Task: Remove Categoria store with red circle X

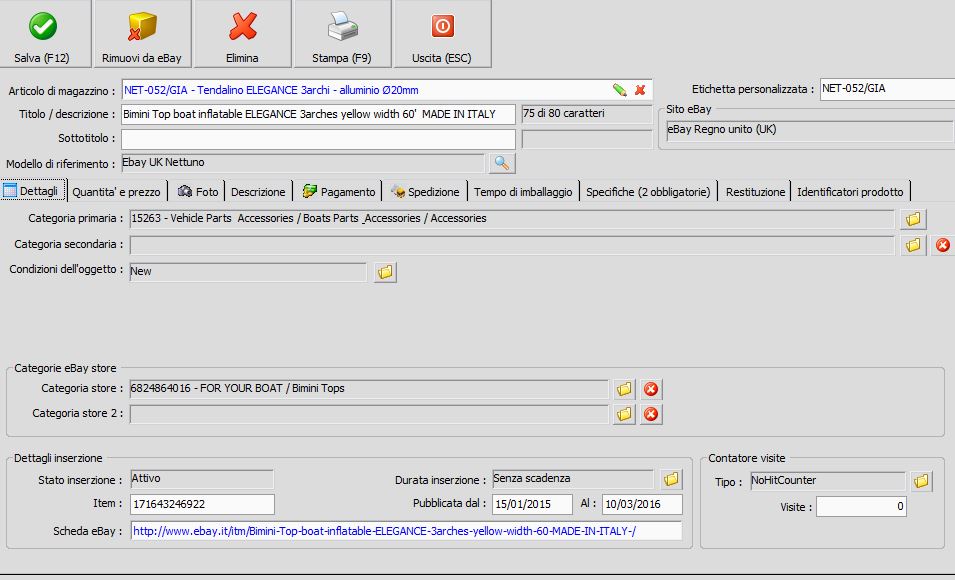Action: pos(651,389)
